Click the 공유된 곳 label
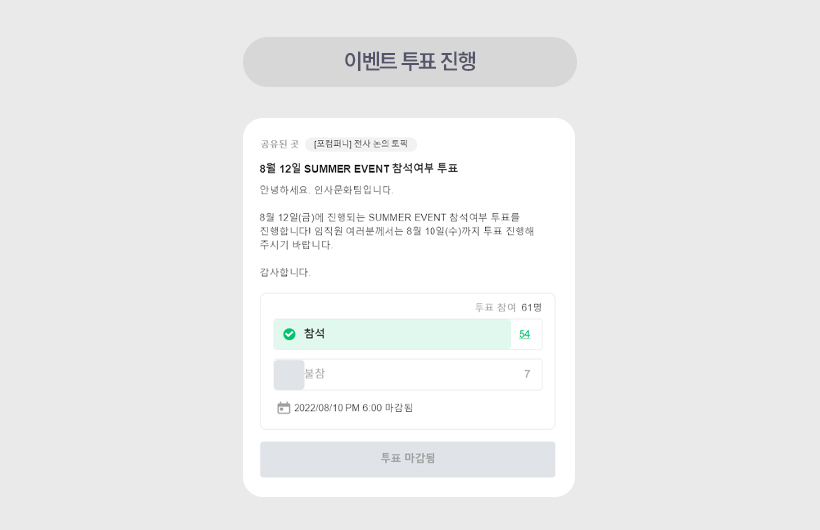820x530 pixels. coord(279,144)
